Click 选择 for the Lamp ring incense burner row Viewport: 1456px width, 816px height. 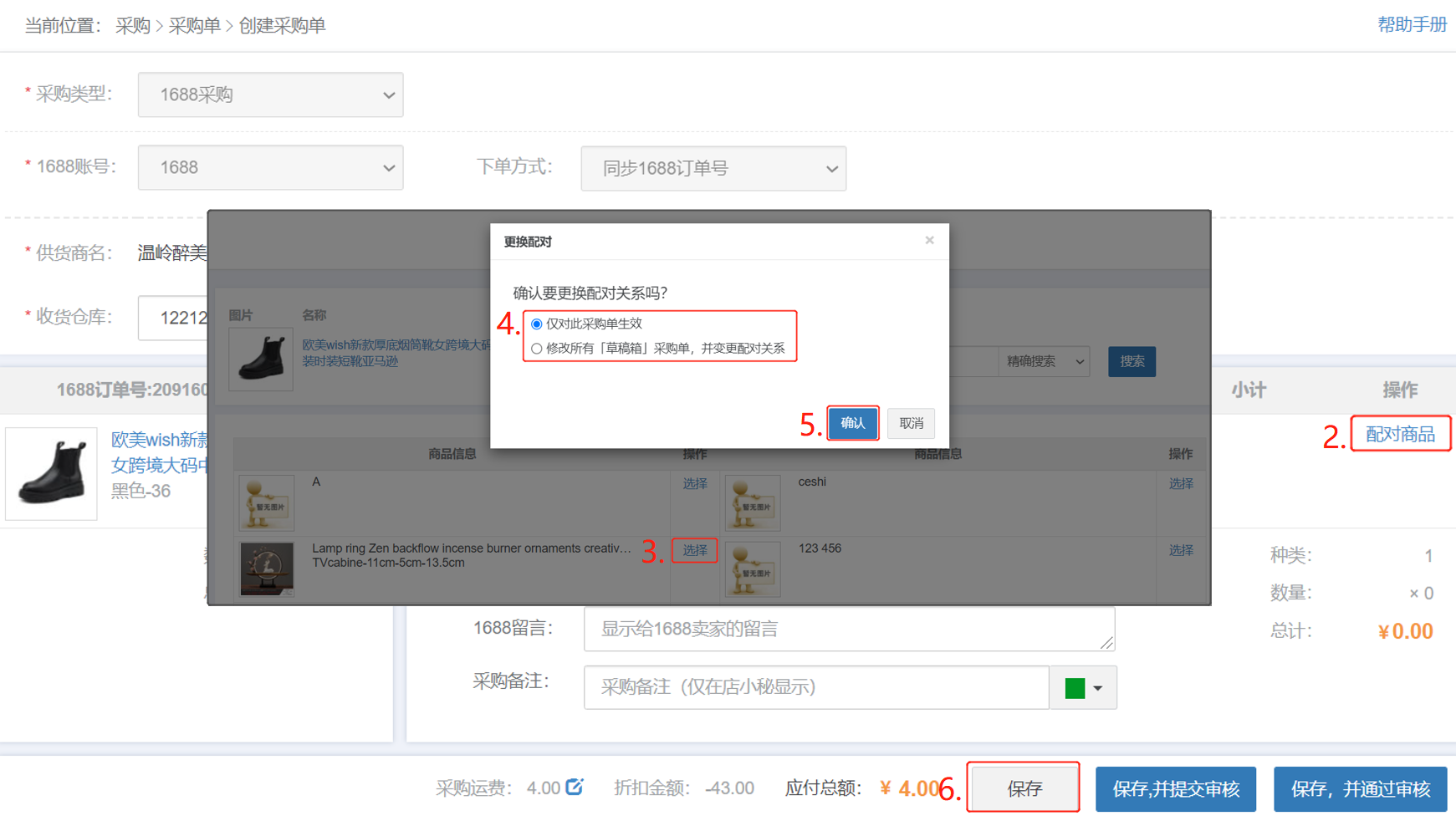click(x=694, y=550)
